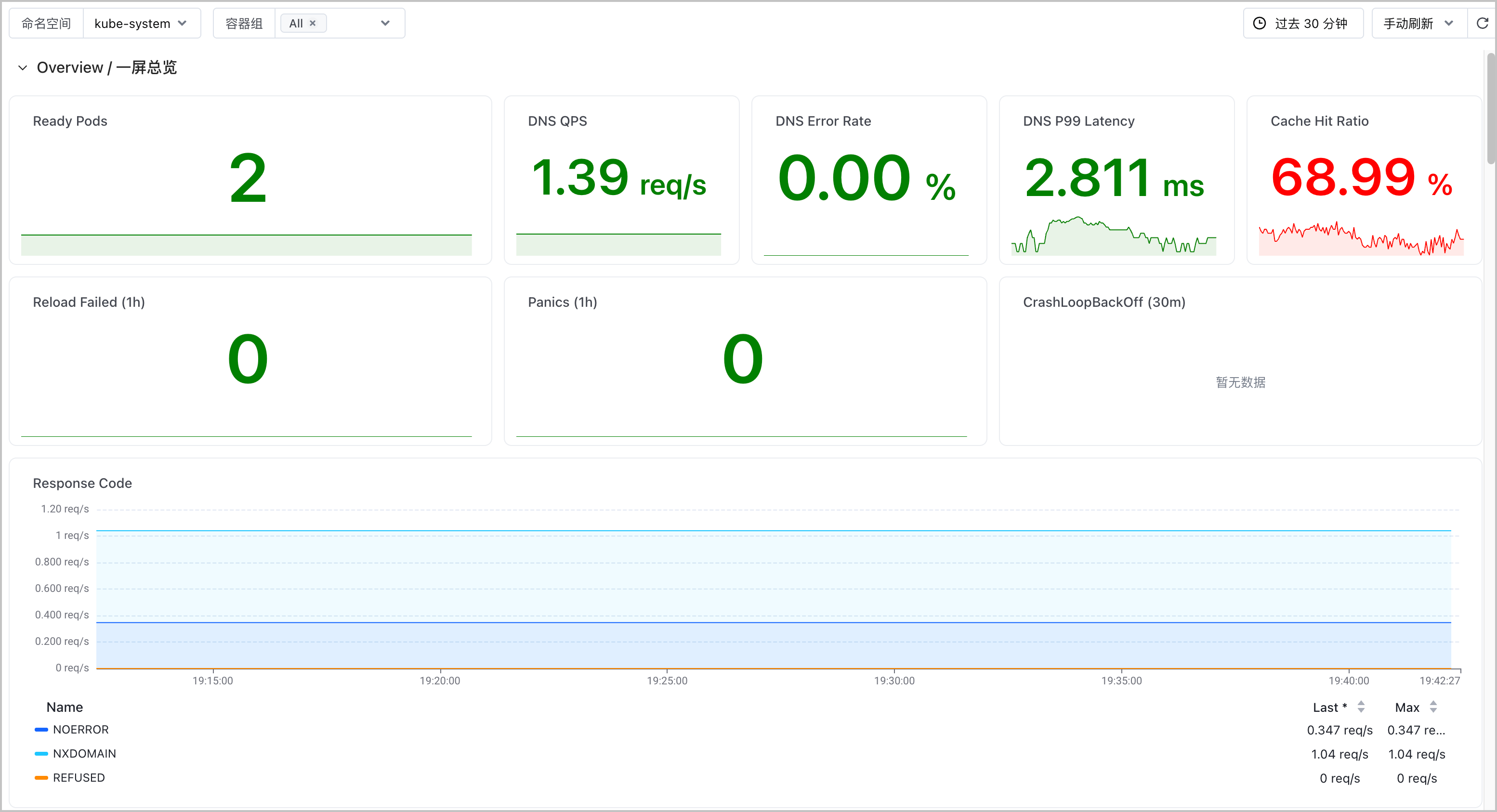
Task: Sort by the Max column arrows
Action: pos(1433,707)
